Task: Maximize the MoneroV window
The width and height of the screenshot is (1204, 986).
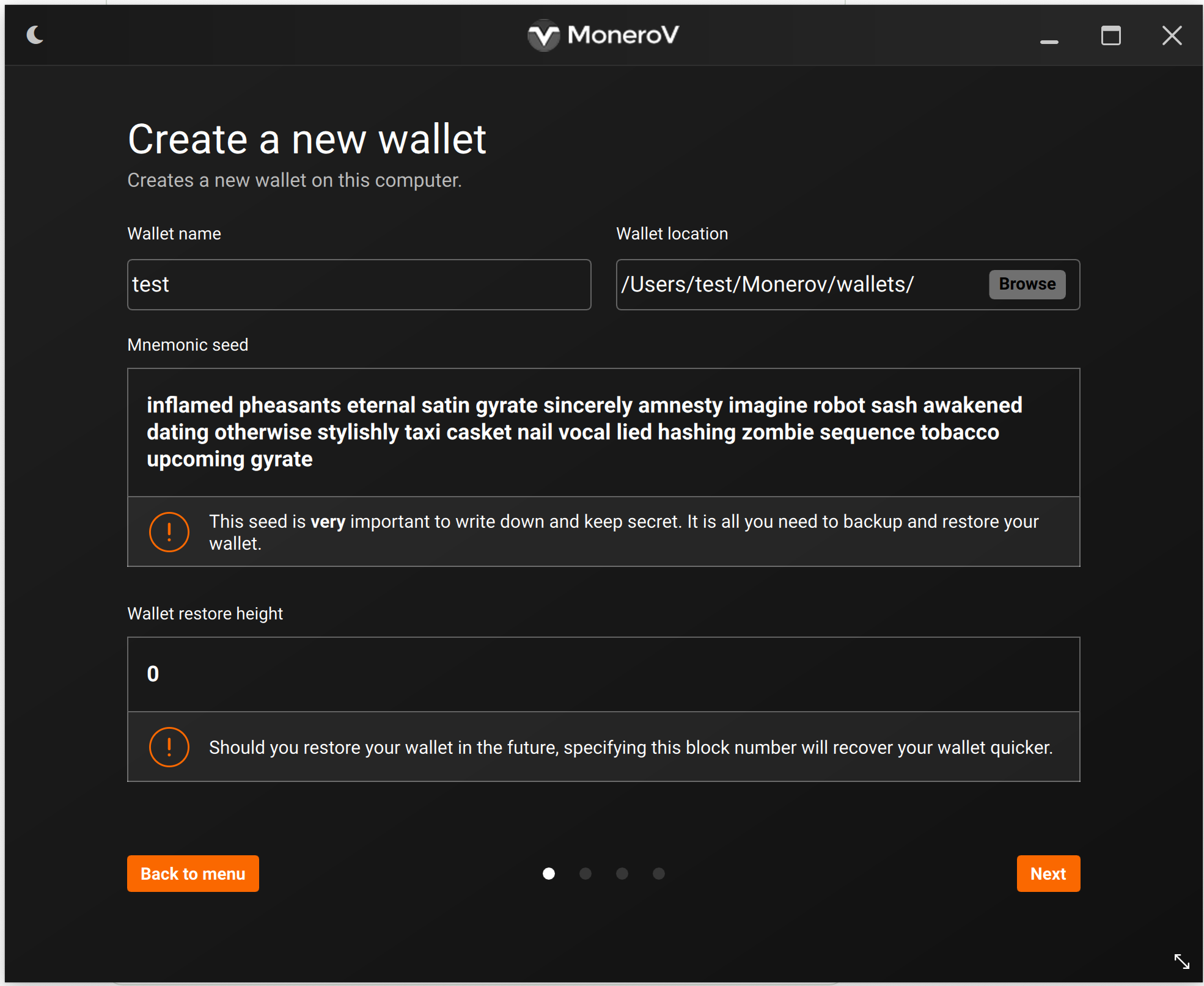Action: pyautogui.click(x=1110, y=35)
